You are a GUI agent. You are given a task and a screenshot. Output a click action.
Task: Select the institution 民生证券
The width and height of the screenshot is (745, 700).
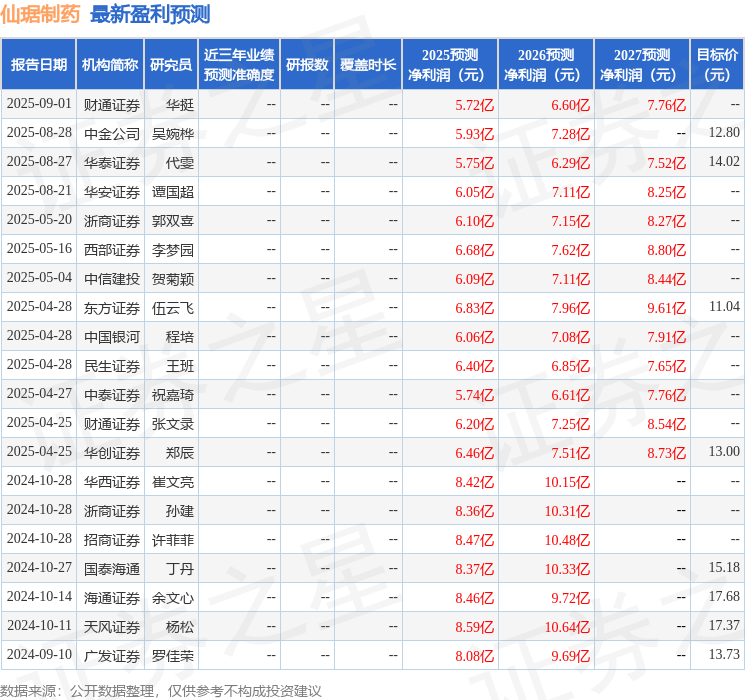click(112, 365)
